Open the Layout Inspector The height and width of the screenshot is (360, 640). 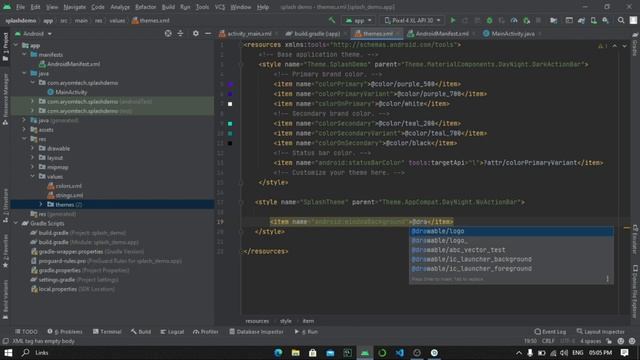(x=600, y=331)
